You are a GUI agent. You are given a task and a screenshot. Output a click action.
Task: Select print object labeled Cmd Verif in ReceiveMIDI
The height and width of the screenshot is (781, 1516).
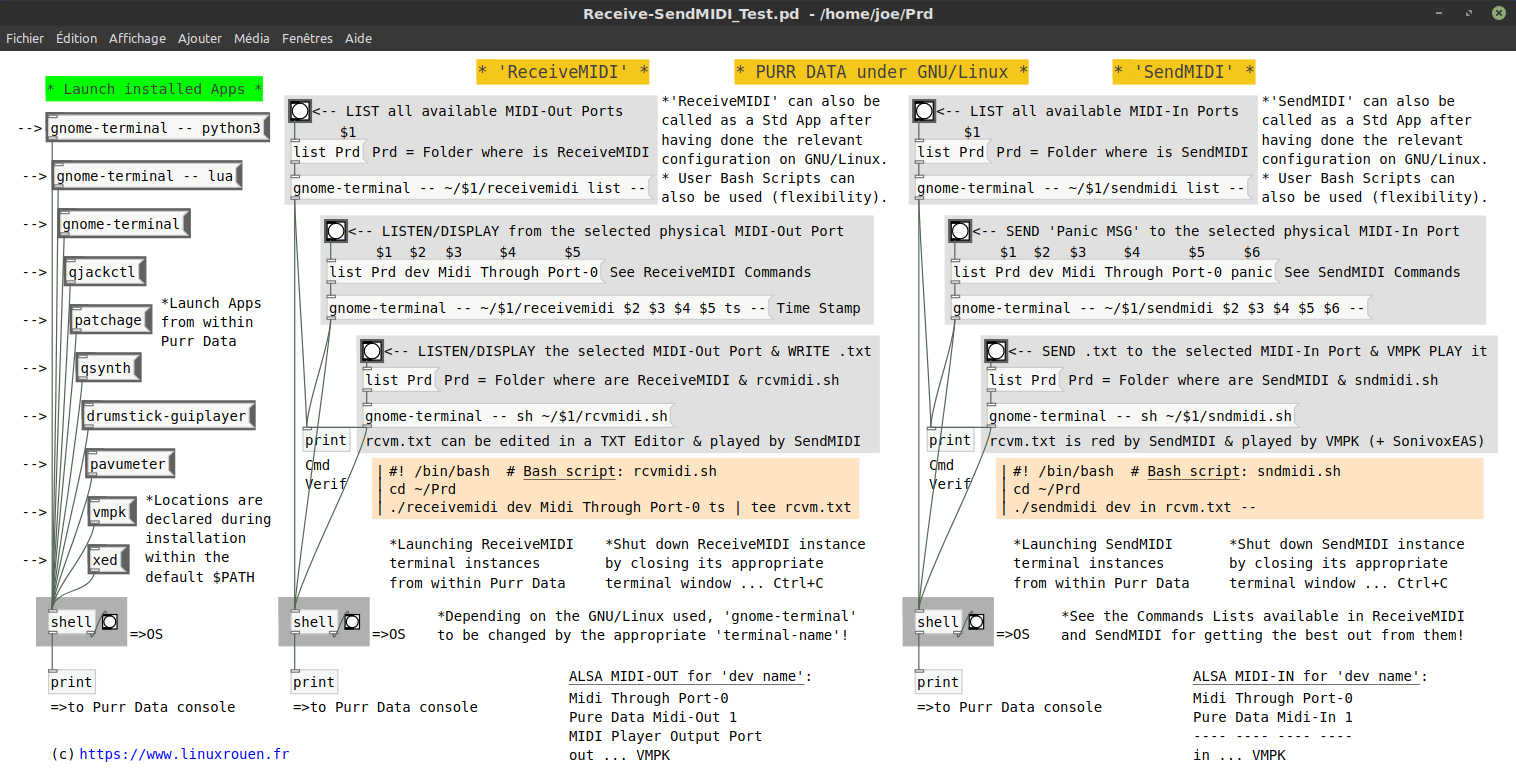point(326,440)
